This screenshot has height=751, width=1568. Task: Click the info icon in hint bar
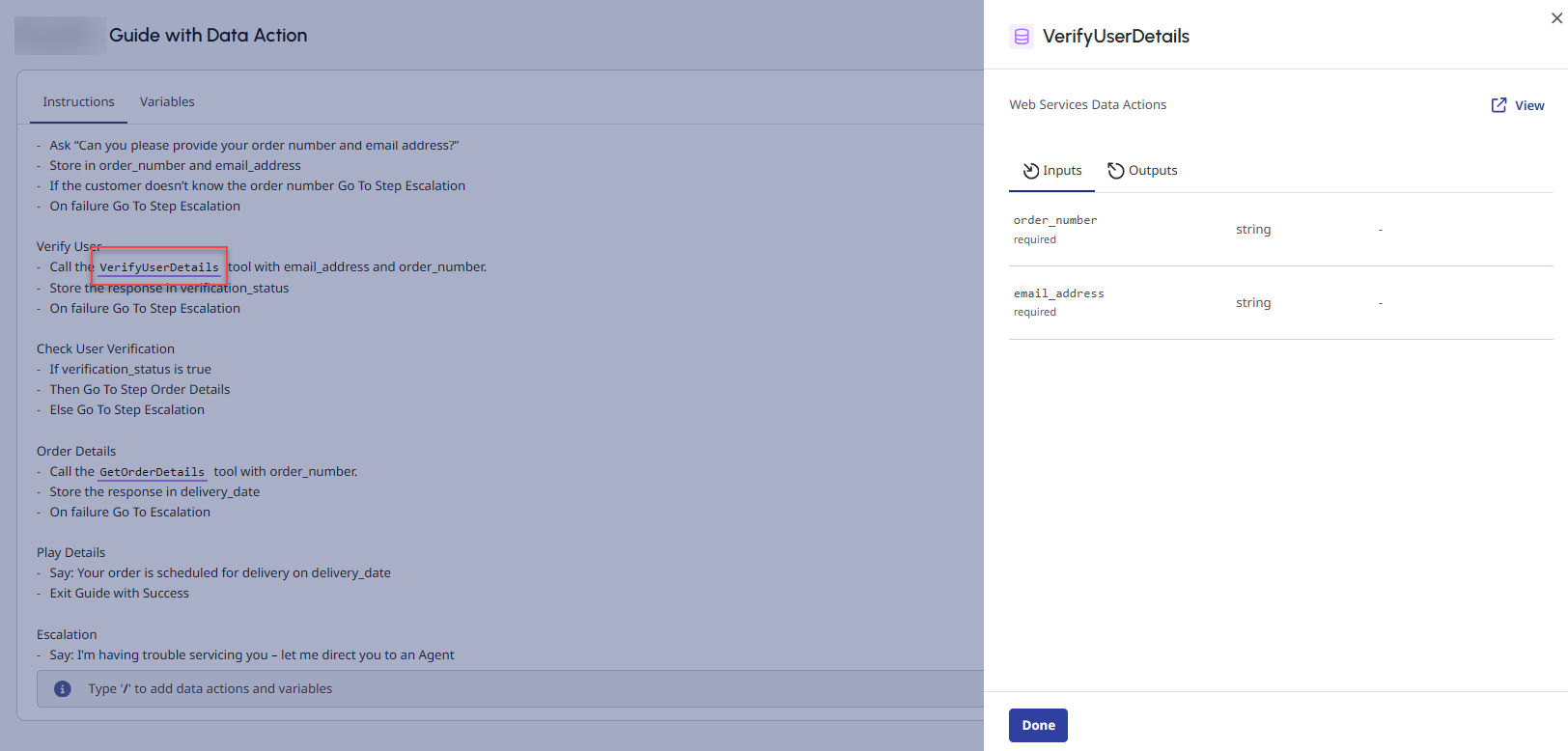coord(63,688)
